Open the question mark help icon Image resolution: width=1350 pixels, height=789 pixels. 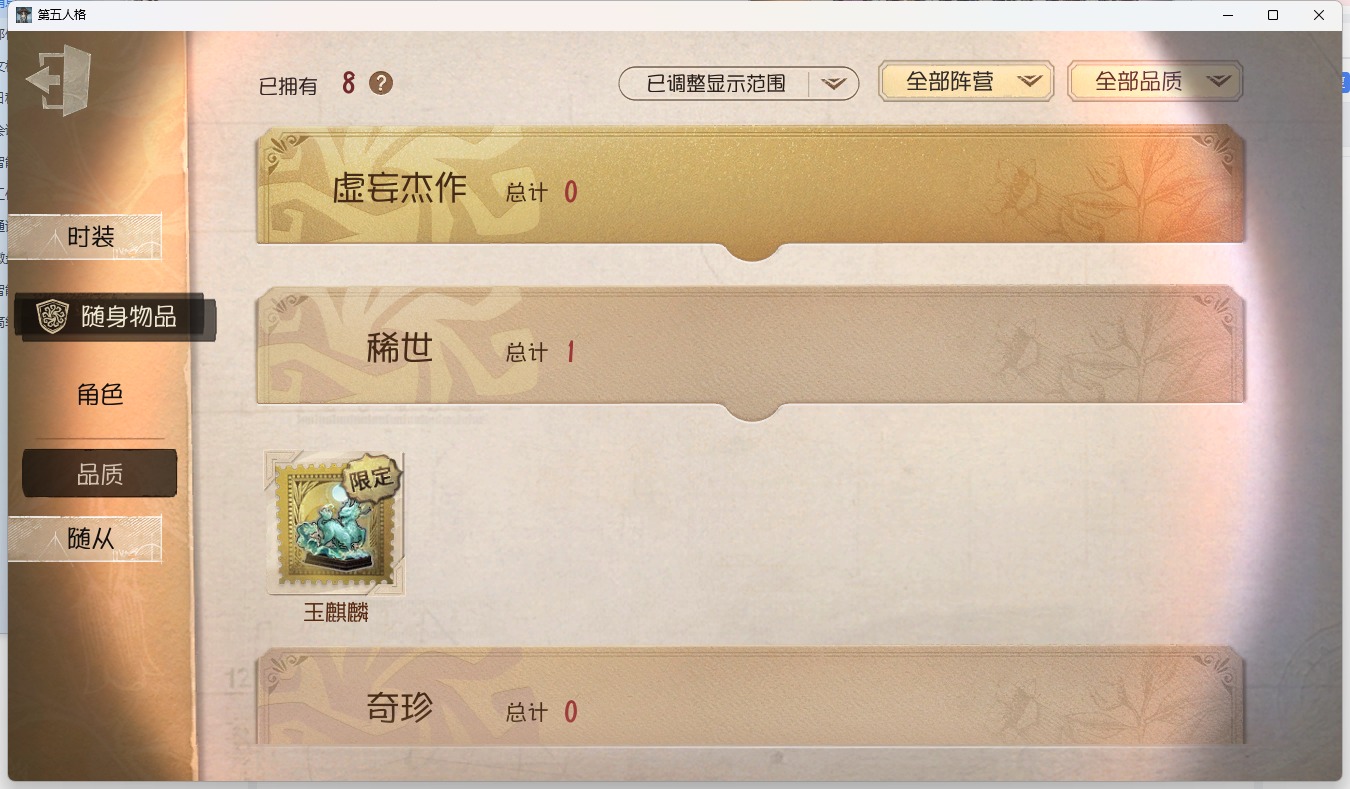click(381, 83)
